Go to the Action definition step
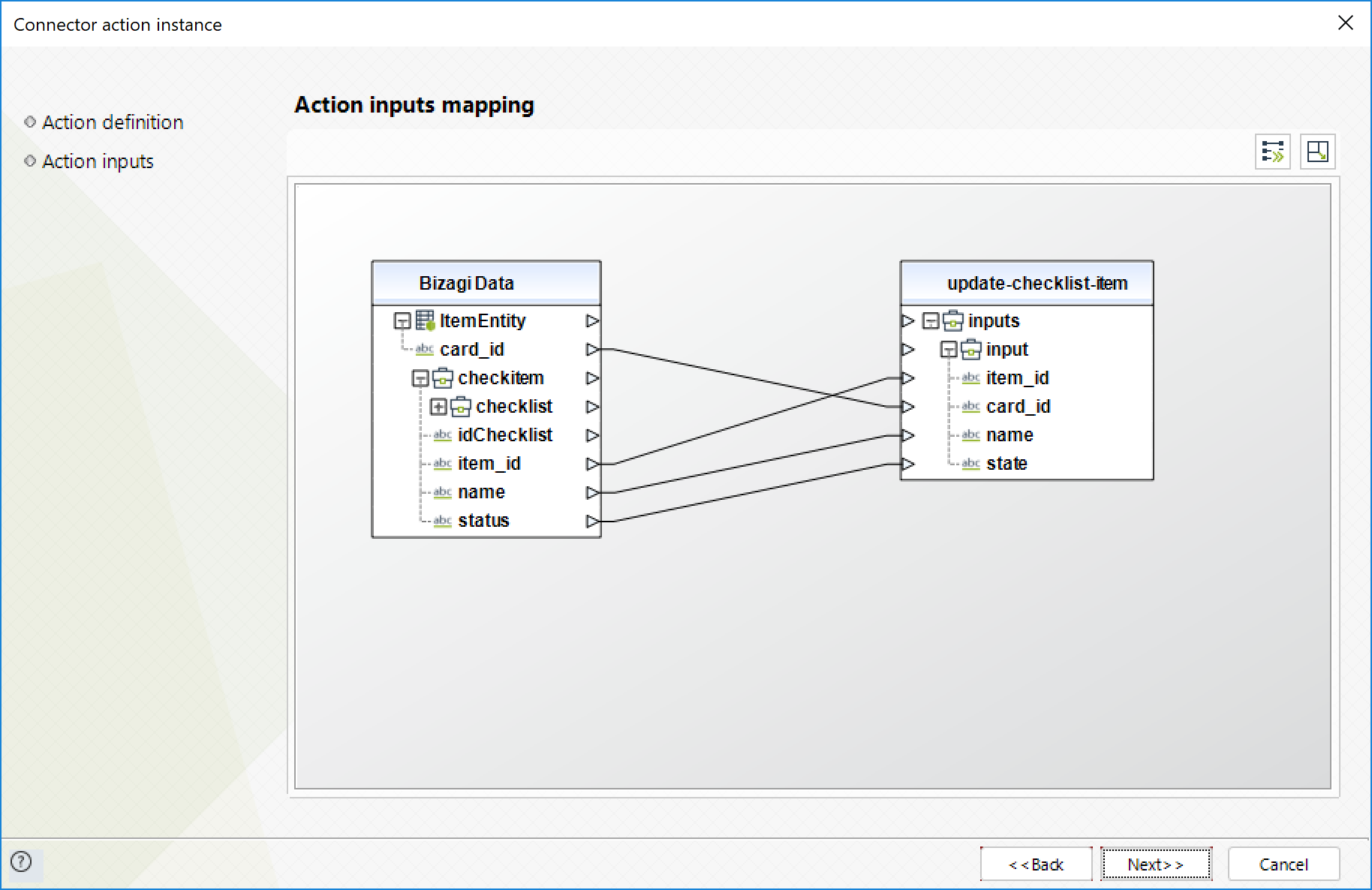This screenshot has width=1372, height=890. click(113, 122)
